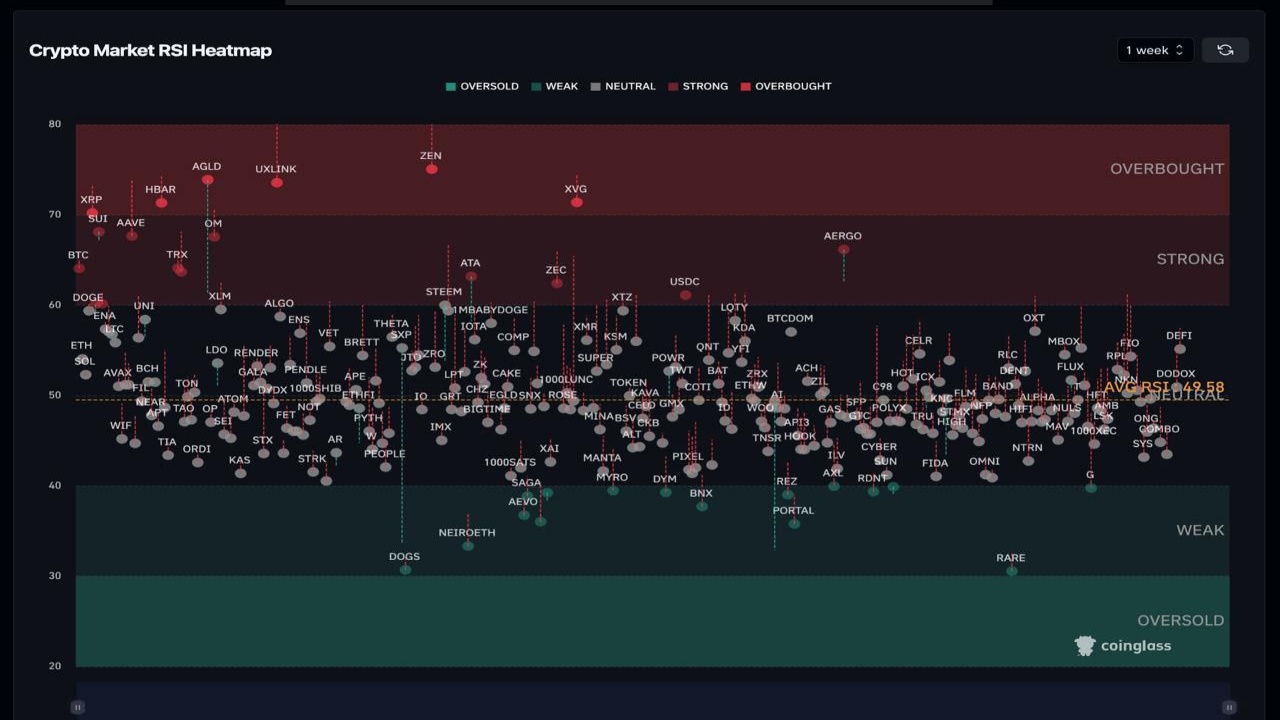Select the OXT data point
This screenshot has height=720, width=1280.
coord(1034,331)
